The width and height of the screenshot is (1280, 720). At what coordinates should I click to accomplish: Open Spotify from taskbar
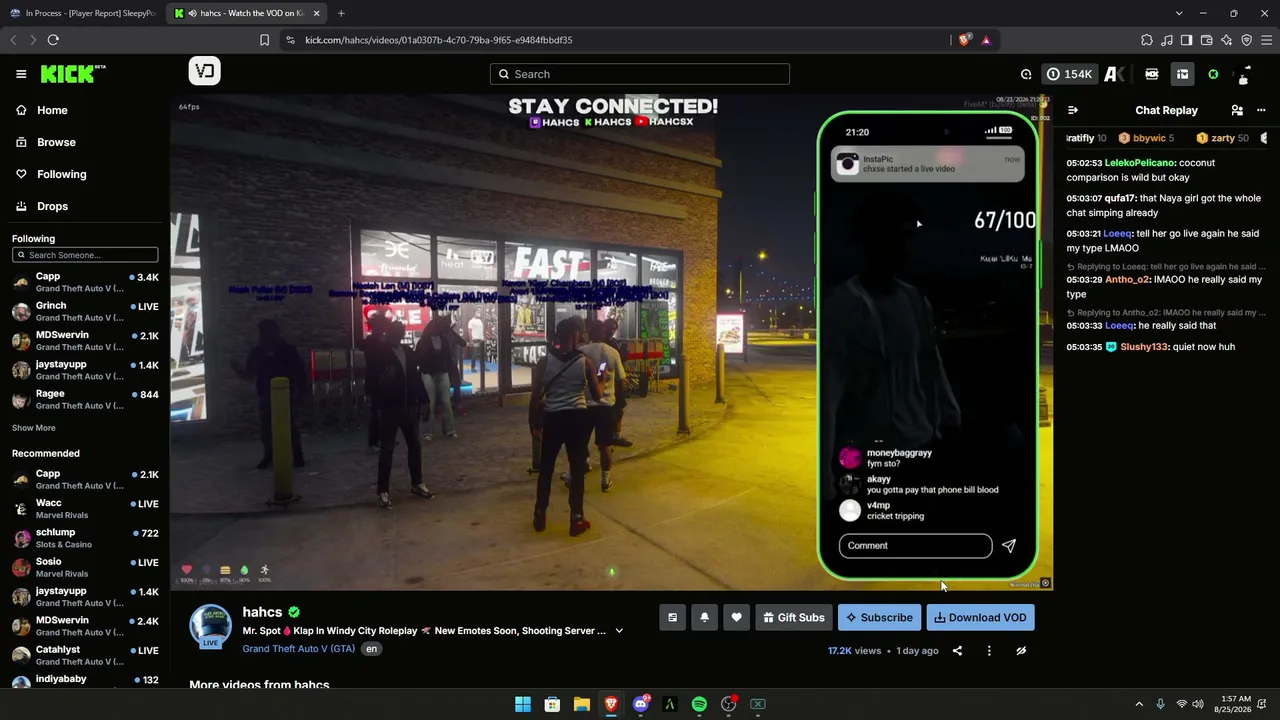point(699,704)
